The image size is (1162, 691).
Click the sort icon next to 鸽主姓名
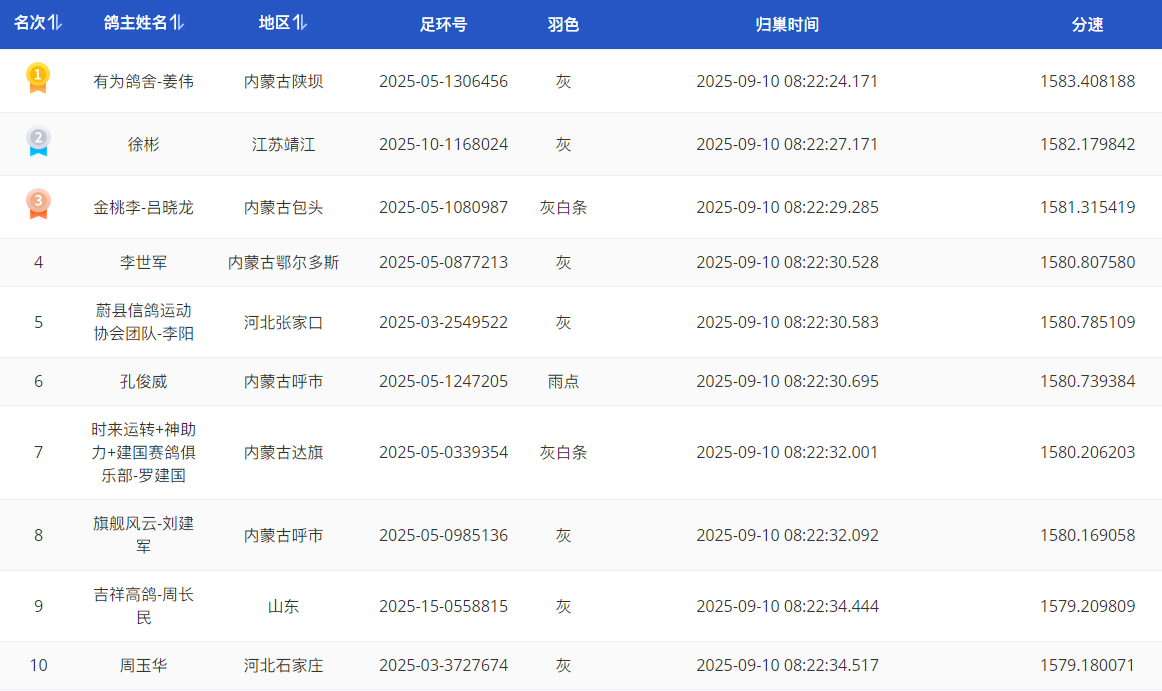(177, 24)
